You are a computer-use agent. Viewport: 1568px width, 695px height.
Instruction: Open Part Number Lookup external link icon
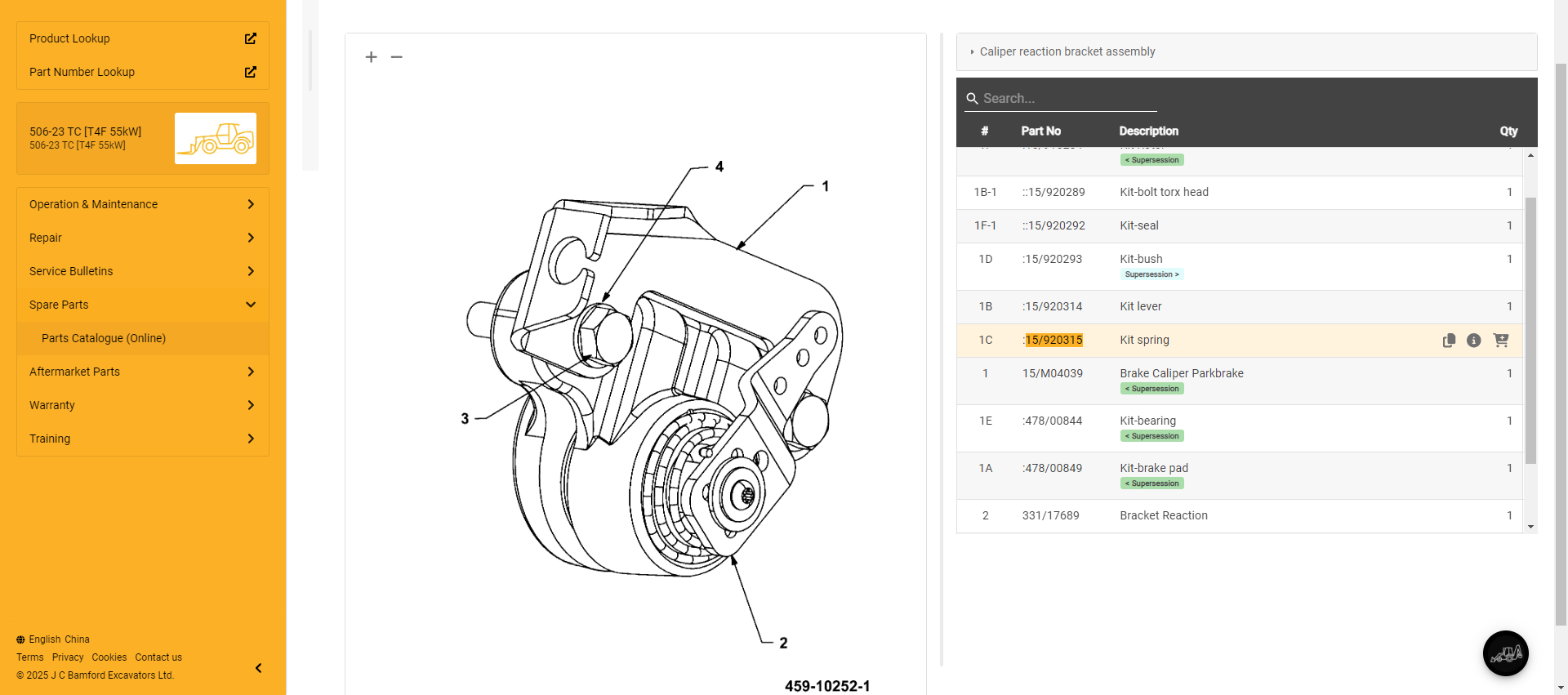(251, 72)
